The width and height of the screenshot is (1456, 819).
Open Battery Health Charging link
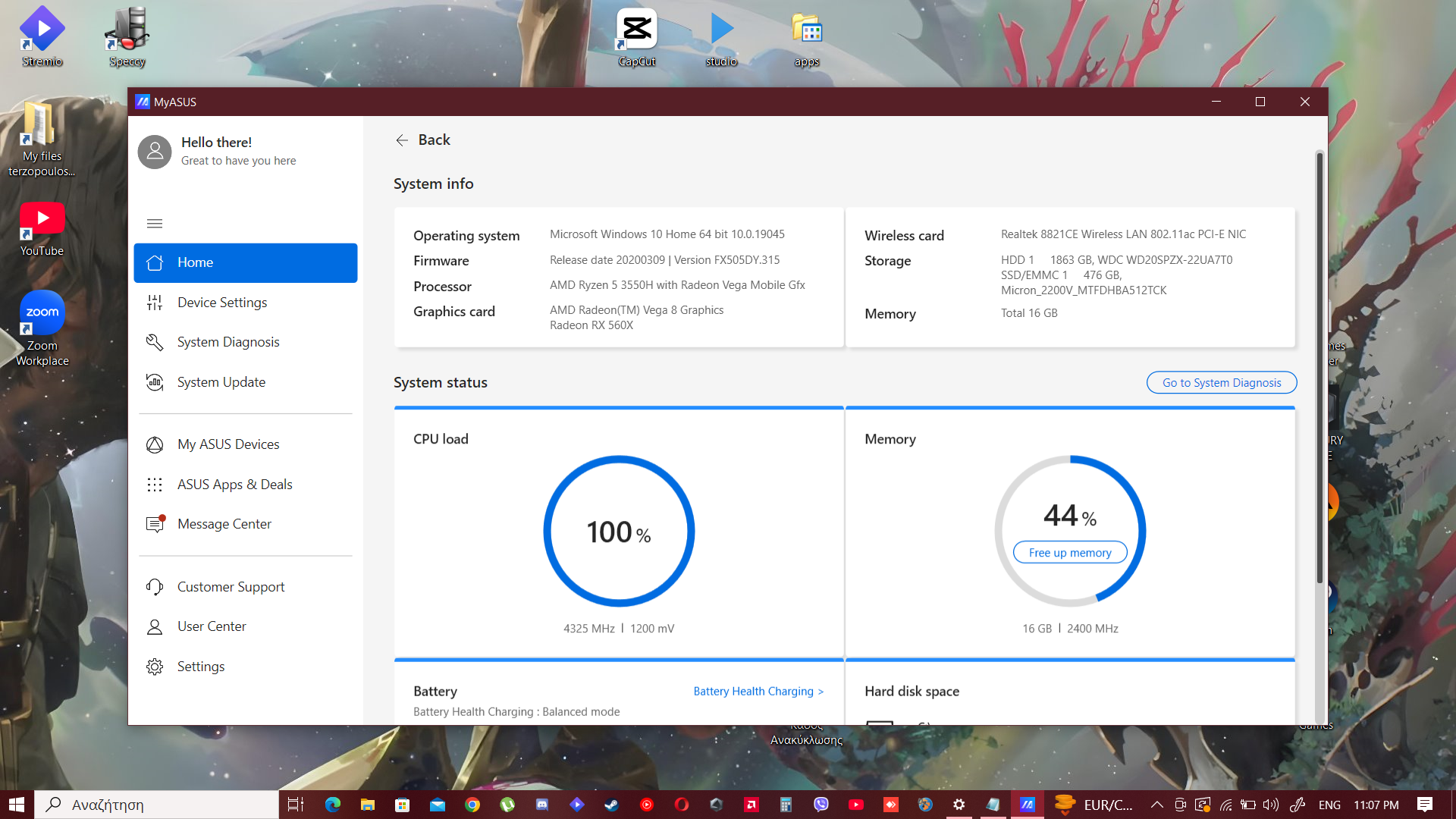coord(758,691)
